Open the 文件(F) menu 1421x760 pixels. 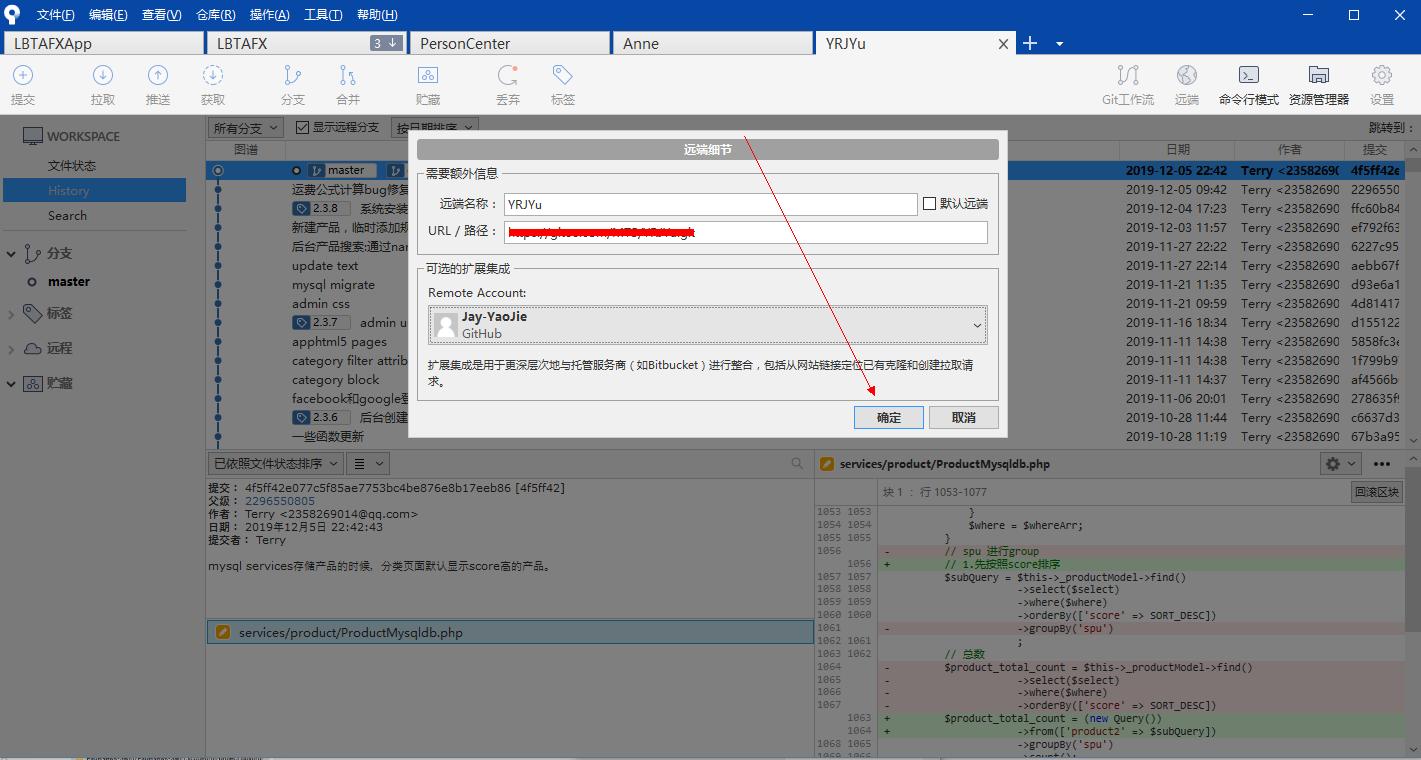[56, 15]
